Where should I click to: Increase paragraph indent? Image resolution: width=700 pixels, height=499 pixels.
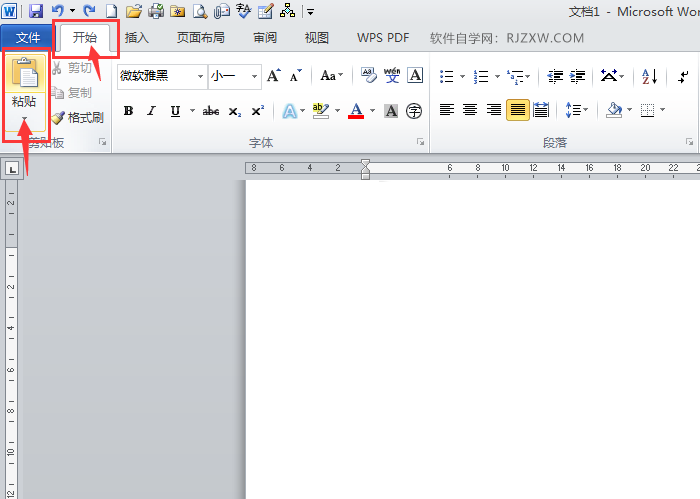click(578, 76)
